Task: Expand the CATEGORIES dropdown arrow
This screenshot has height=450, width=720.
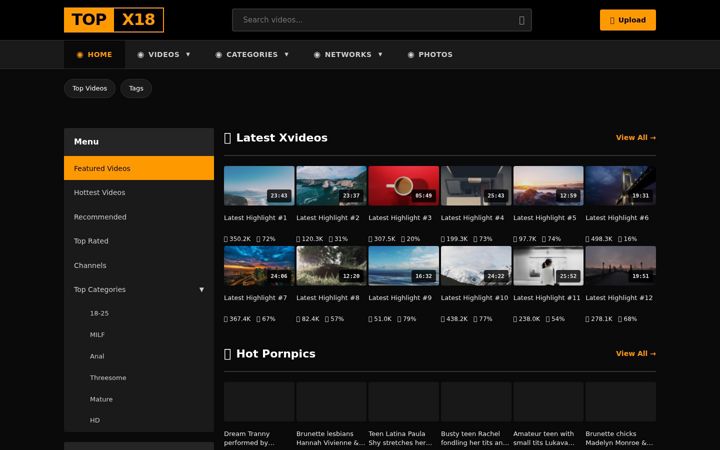Action: point(287,54)
